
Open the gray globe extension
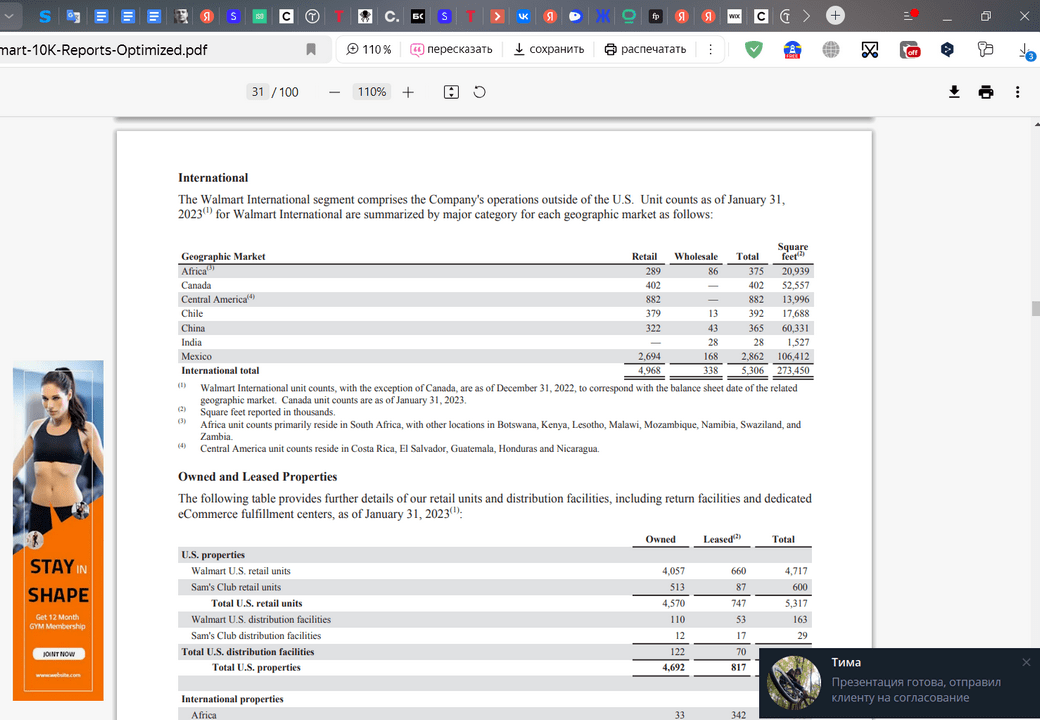[x=830, y=49]
